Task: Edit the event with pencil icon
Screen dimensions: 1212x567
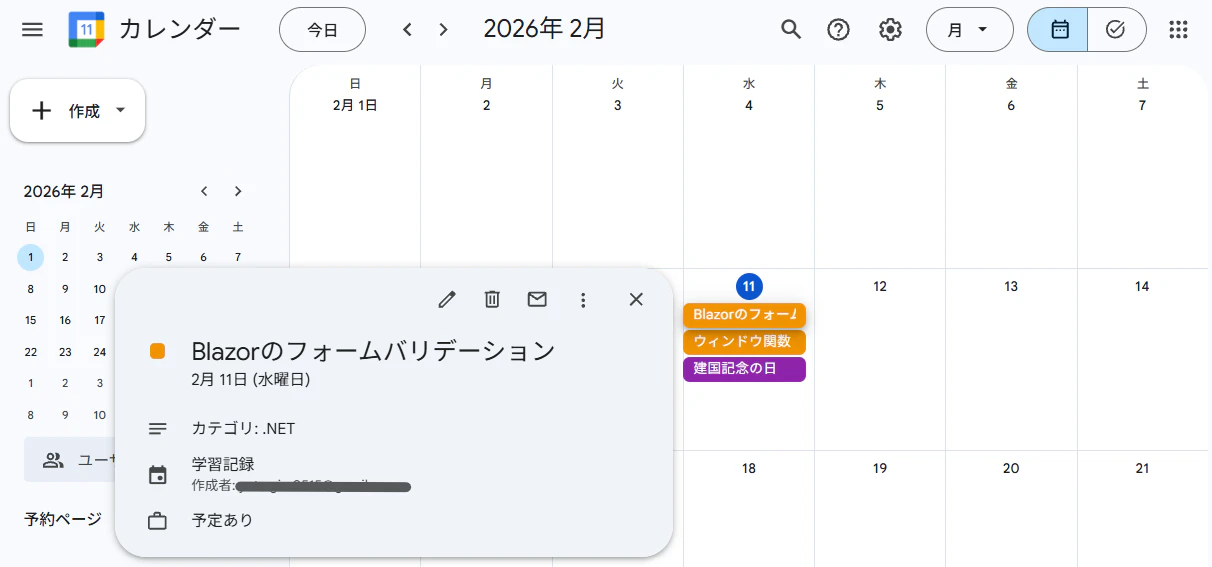Action: click(x=447, y=299)
